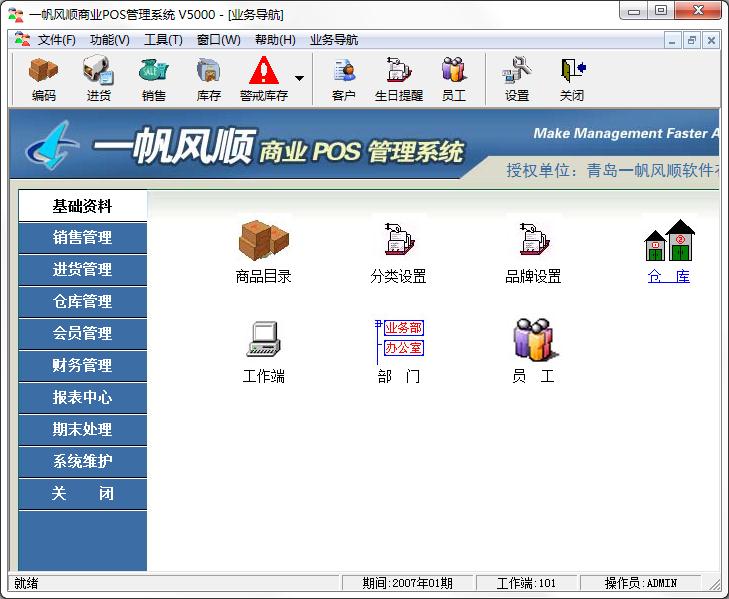Open the 设置 toolbar icon
The width and height of the screenshot is (729, 599).
pyautogui.click(x=517, y=79)
